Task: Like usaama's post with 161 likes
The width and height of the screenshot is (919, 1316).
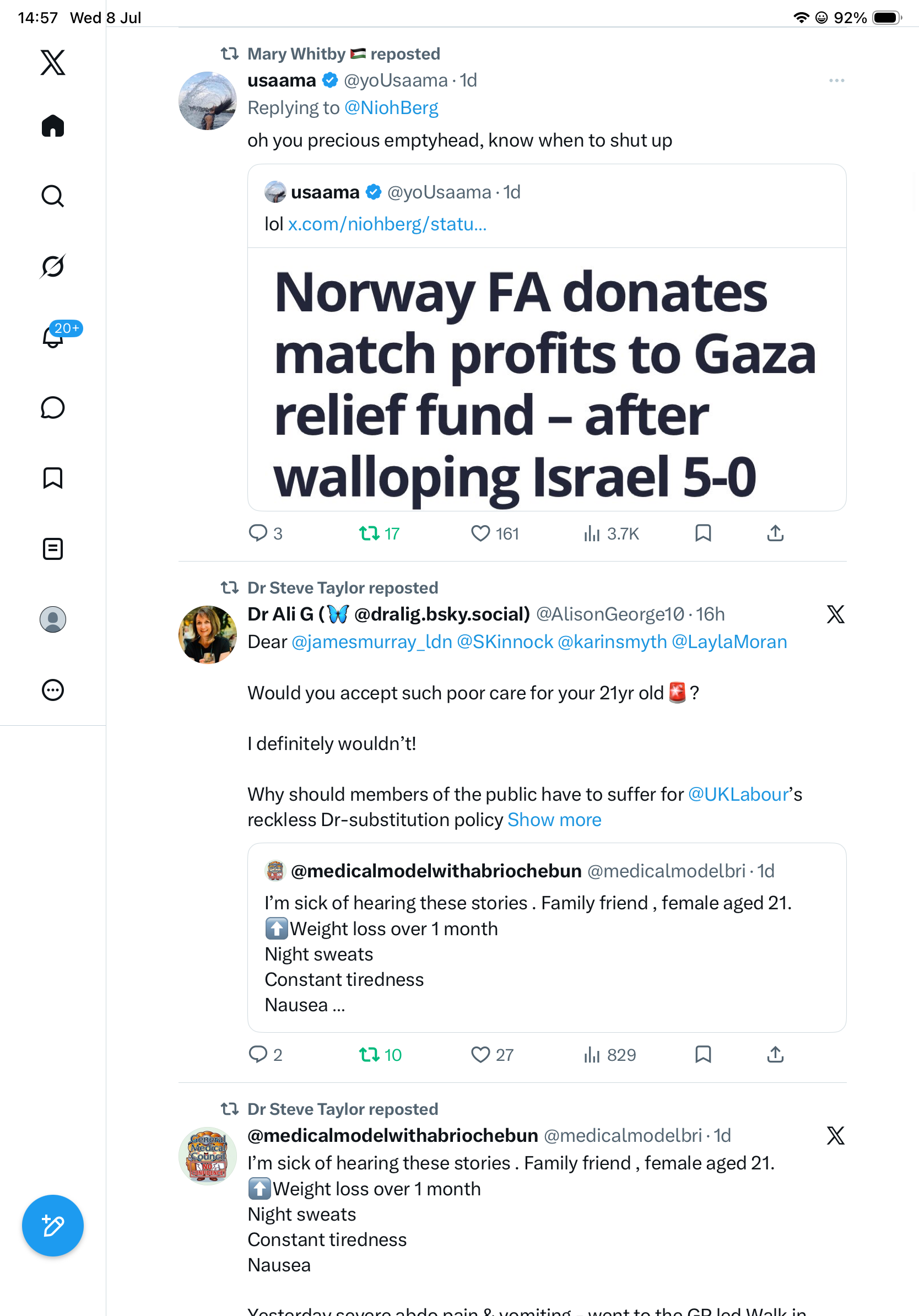Action: (494, 533)
